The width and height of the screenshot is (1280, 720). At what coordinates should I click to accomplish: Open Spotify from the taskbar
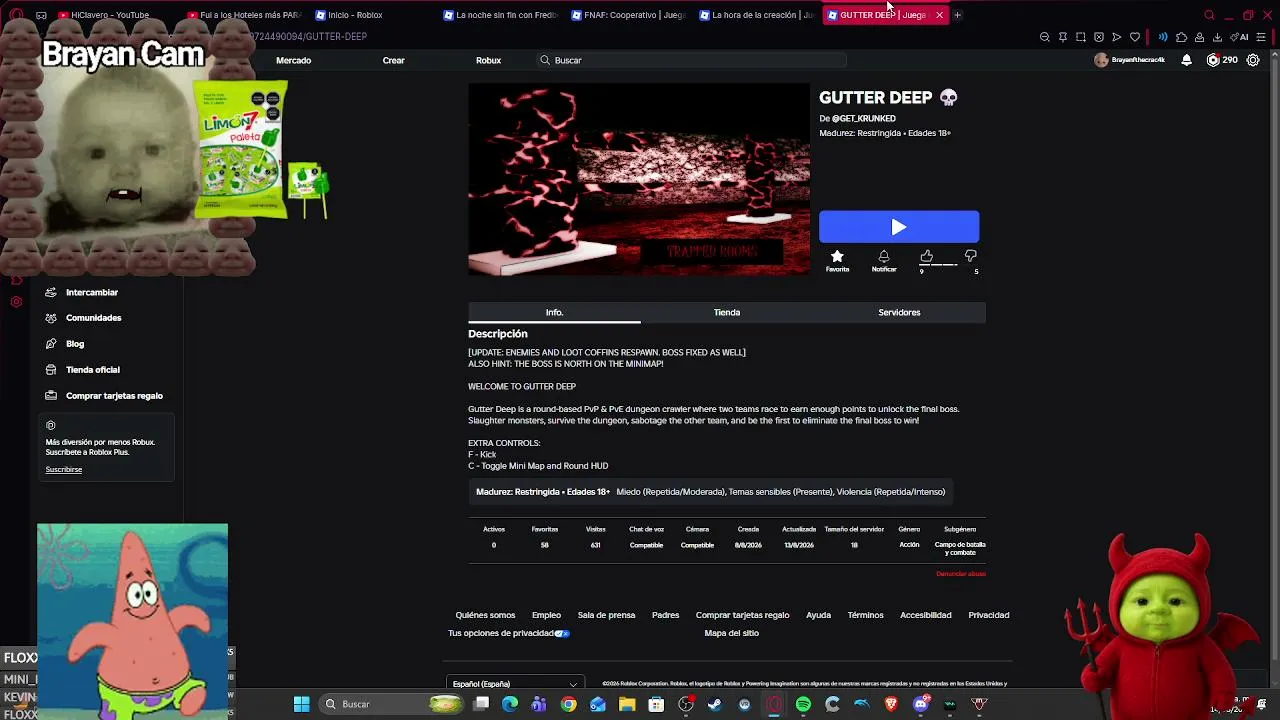(x=803, y=704)
